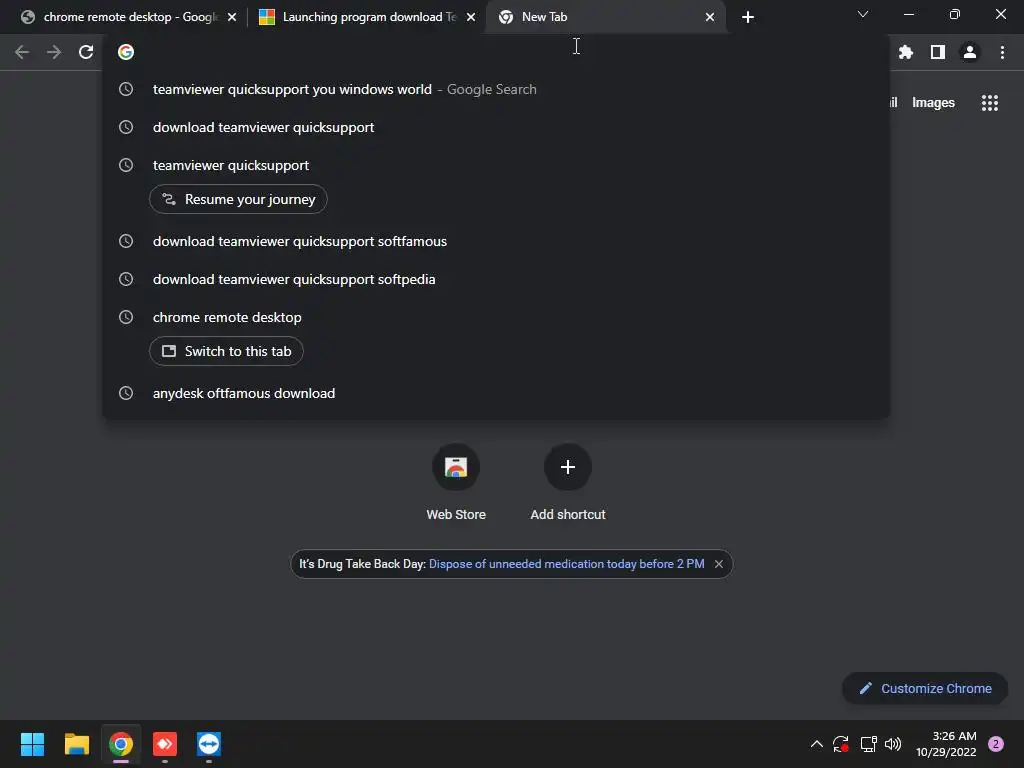Go forward to next page
Screen dimensions: 1024x768
54,52
